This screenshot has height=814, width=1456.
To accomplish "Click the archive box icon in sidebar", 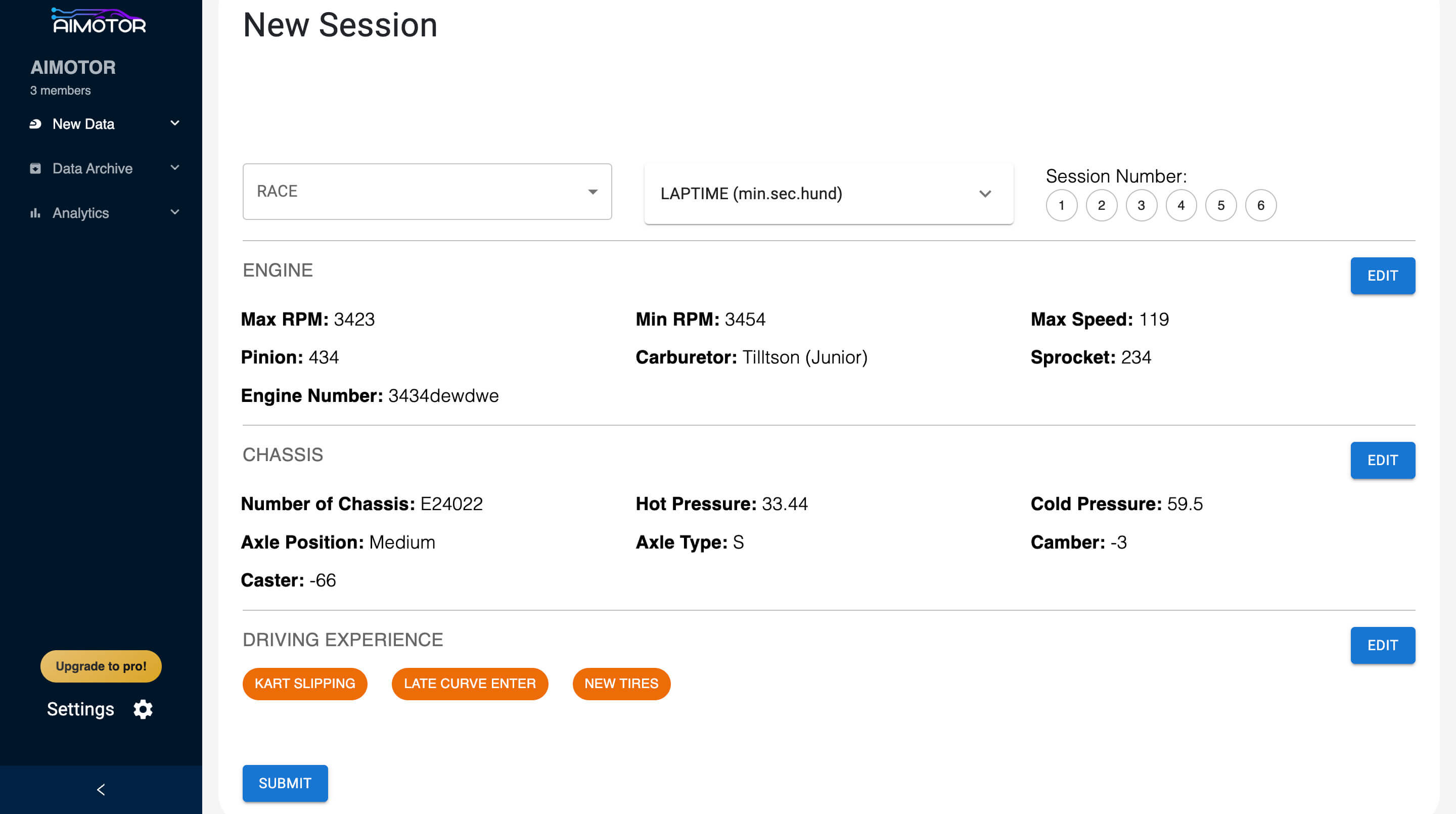I will [x=35, y=168].
